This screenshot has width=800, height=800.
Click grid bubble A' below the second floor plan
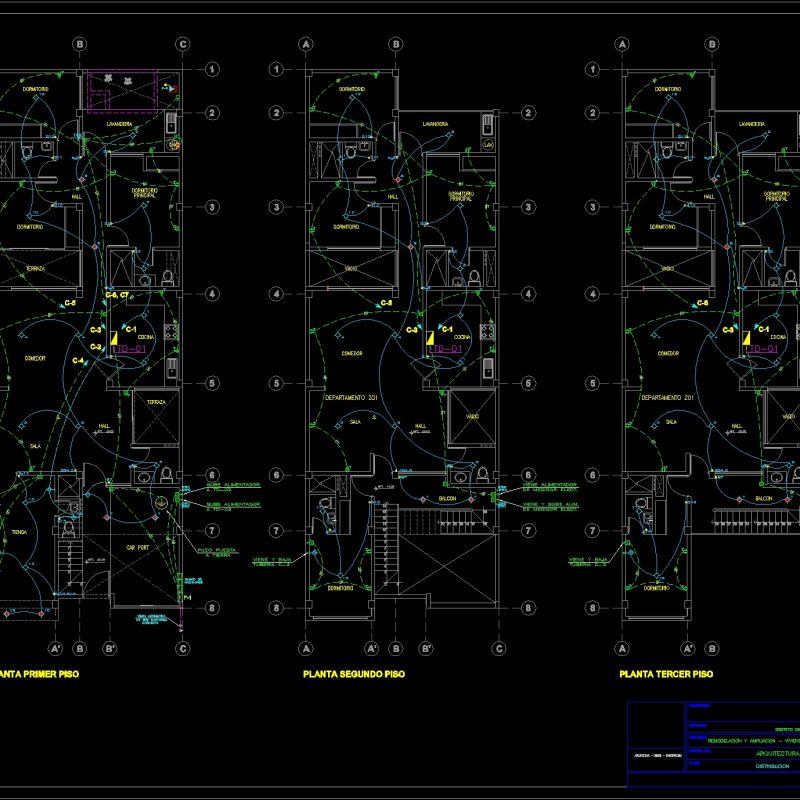371,649
